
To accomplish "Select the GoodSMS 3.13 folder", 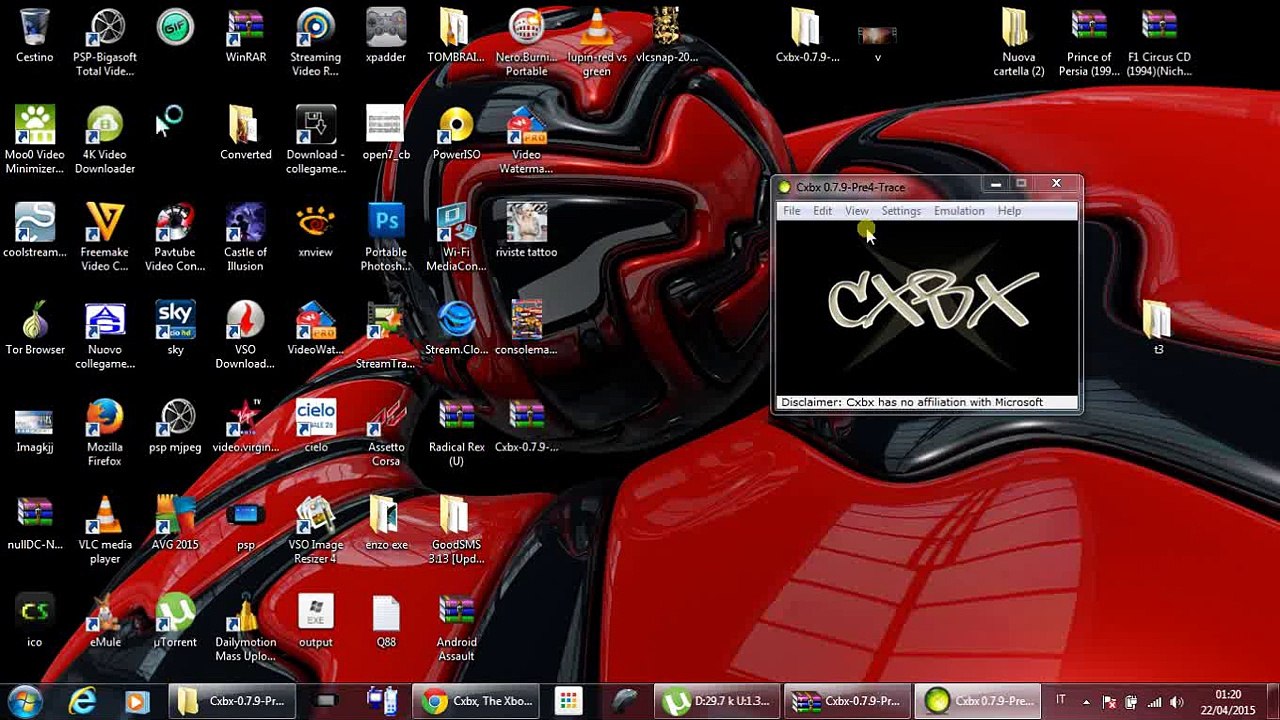I will tap(456, 531).
